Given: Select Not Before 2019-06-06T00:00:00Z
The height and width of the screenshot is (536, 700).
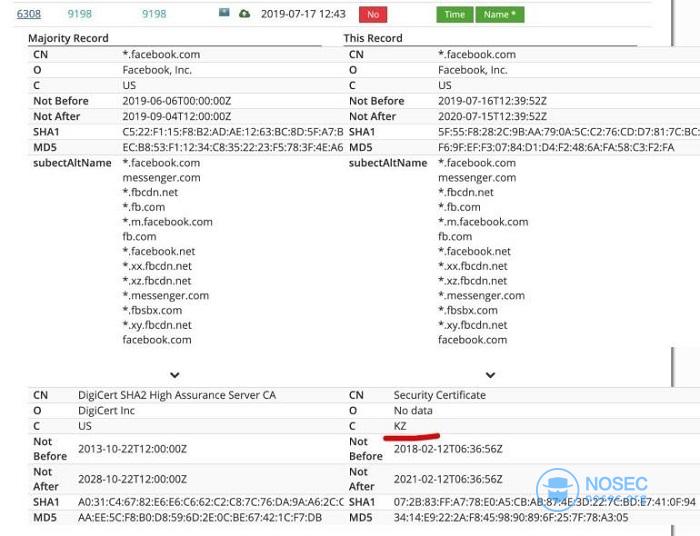Looking at the screenshot, I should tap(177, 101).
